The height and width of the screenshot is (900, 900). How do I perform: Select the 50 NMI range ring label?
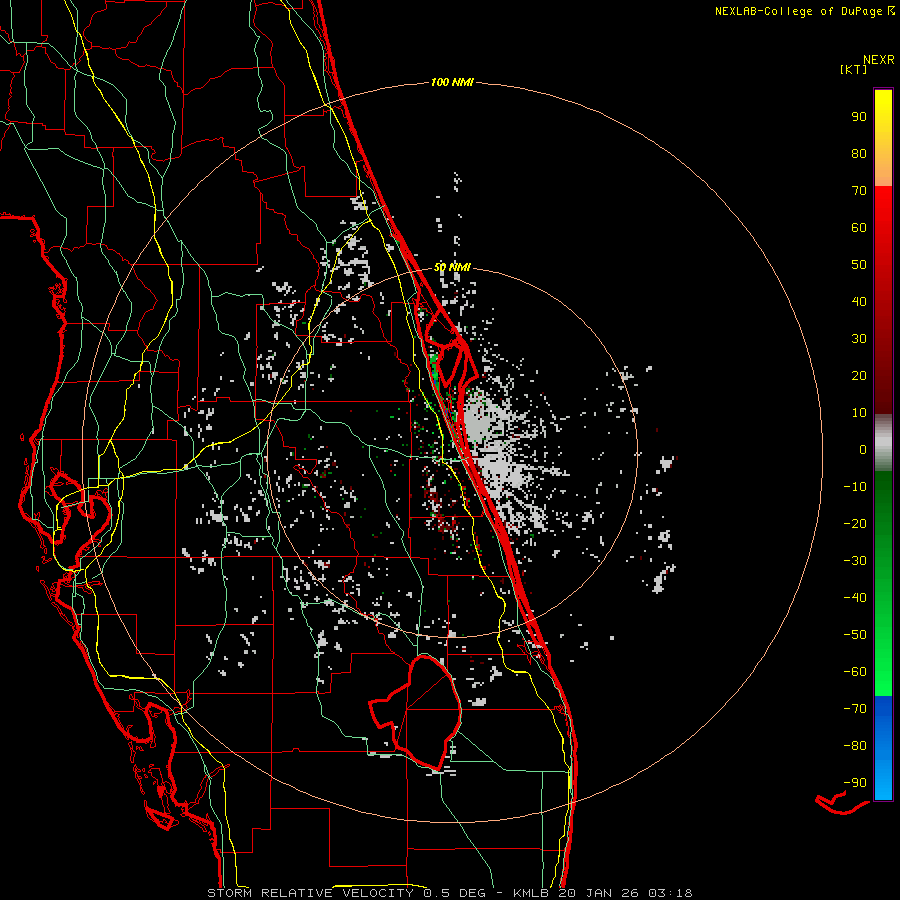tap(452, 267)
